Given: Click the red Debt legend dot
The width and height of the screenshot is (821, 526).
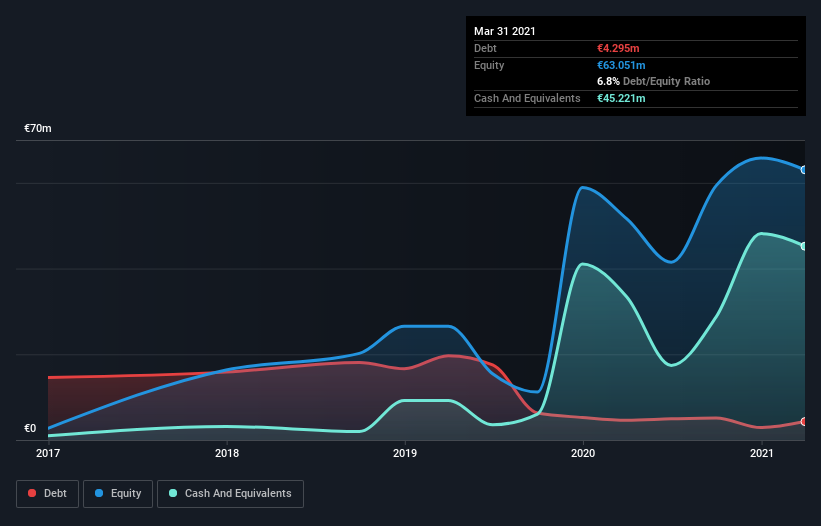Looking at the screenshot, I should click(32, 493).
